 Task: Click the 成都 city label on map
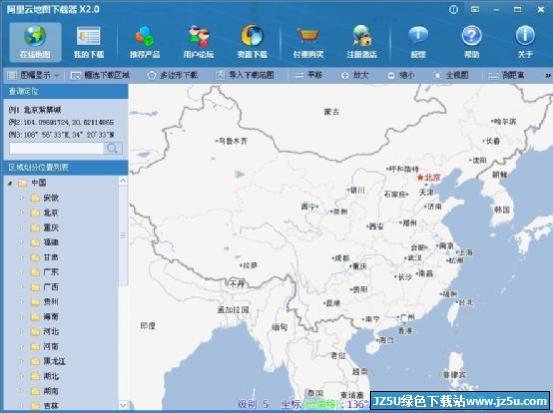click(x=342, y=258)
